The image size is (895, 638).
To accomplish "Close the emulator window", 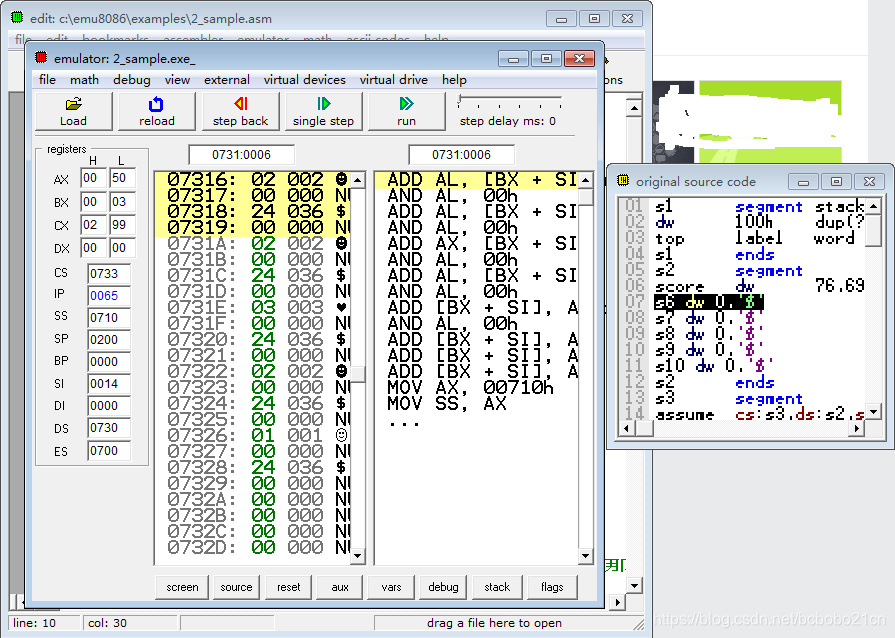I will [579, 59].
